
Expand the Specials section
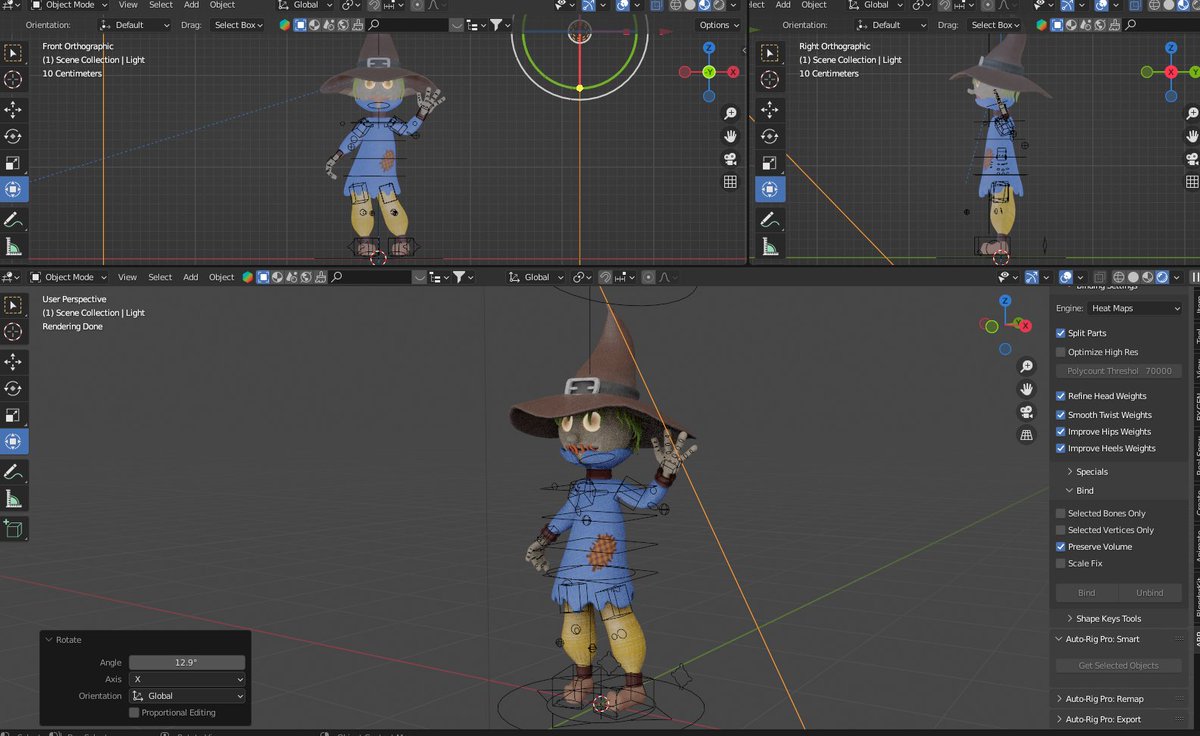point(1087,472)
